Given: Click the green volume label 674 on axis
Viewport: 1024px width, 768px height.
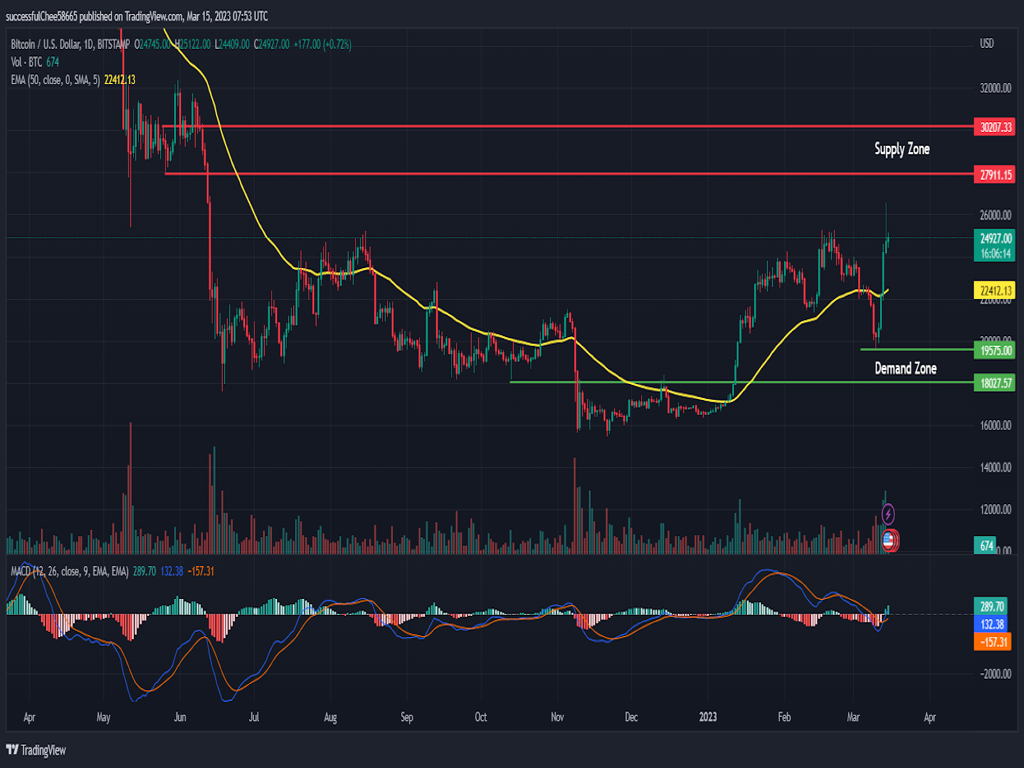Looking at the screenshot, I should coord(988,545).
